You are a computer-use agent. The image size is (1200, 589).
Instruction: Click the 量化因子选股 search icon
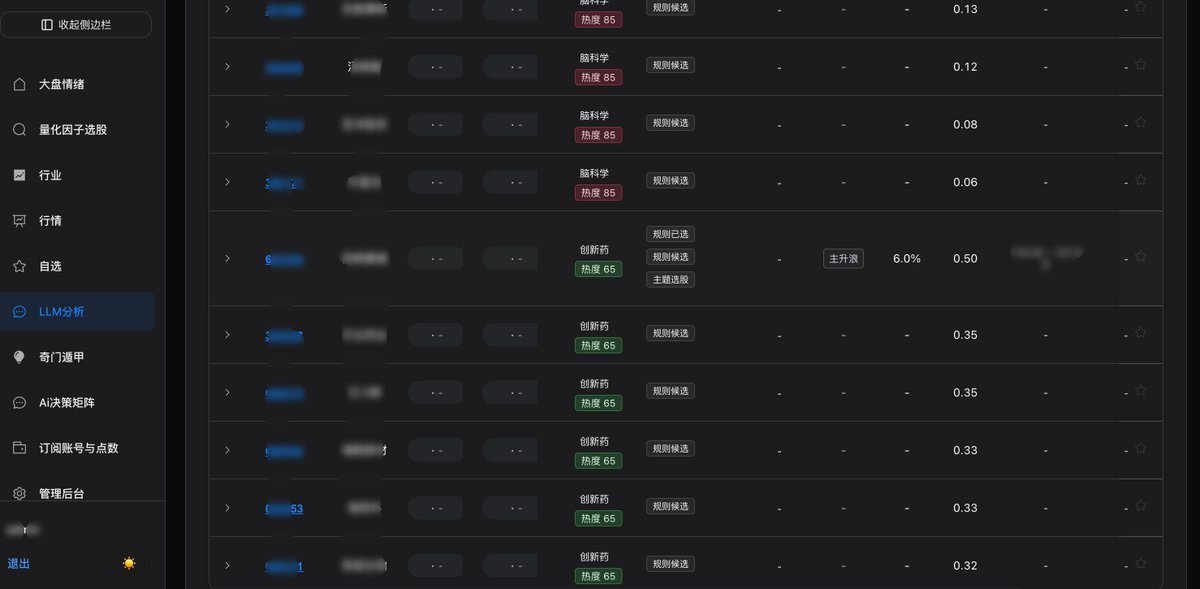(x=19, y=129)
